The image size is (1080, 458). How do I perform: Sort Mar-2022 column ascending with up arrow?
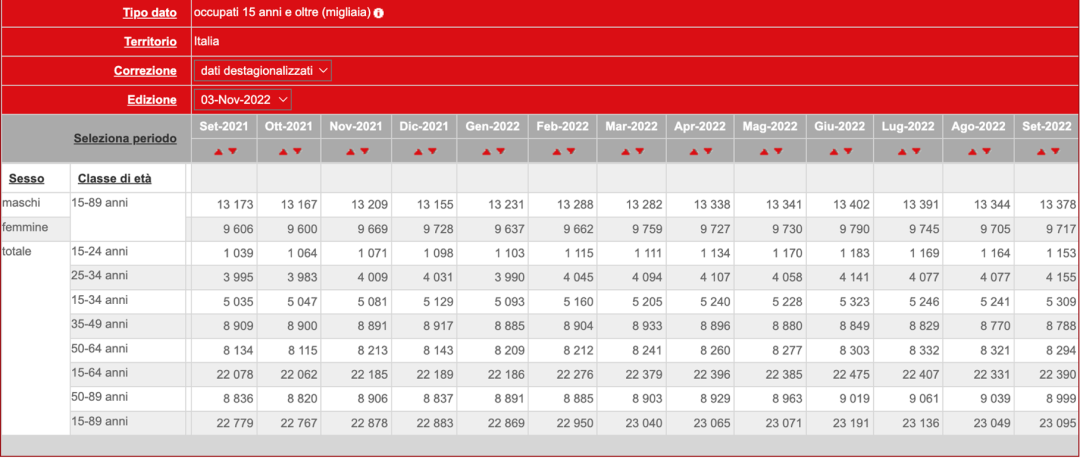[x=625, y=152]
